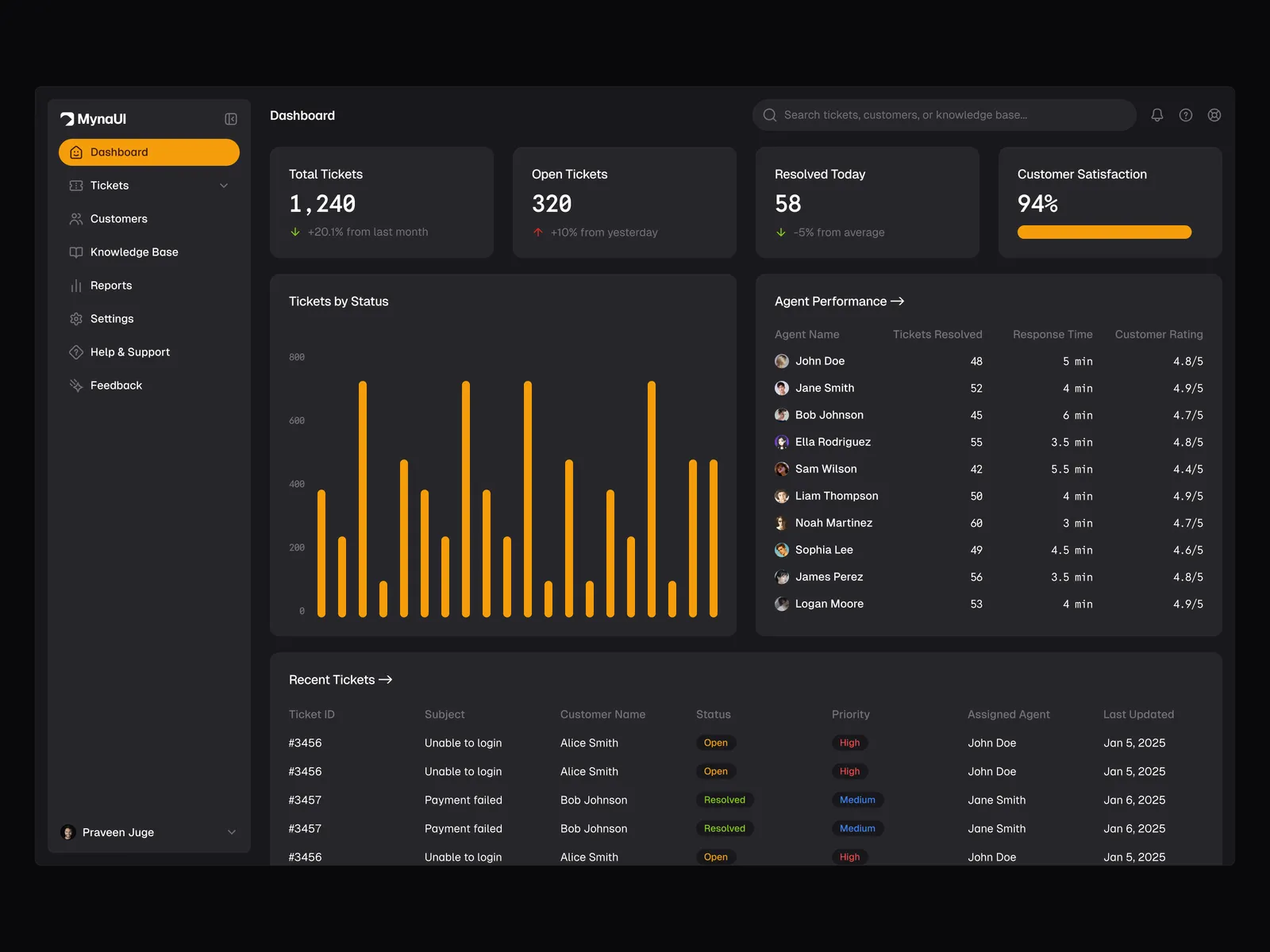
Task: Expand the Tickets submenu chevron
Action: [224, 186]
